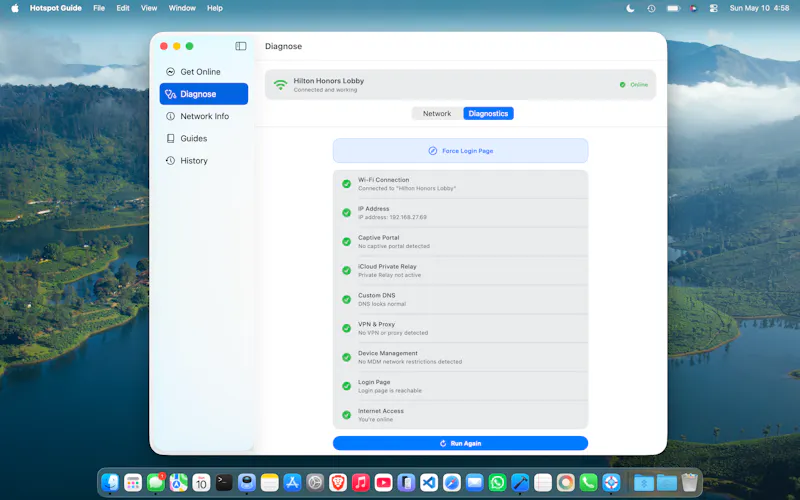Click "IP address: 192.168.27.69" text
This screenshot has height=500, width=800.
click(392, 217)
